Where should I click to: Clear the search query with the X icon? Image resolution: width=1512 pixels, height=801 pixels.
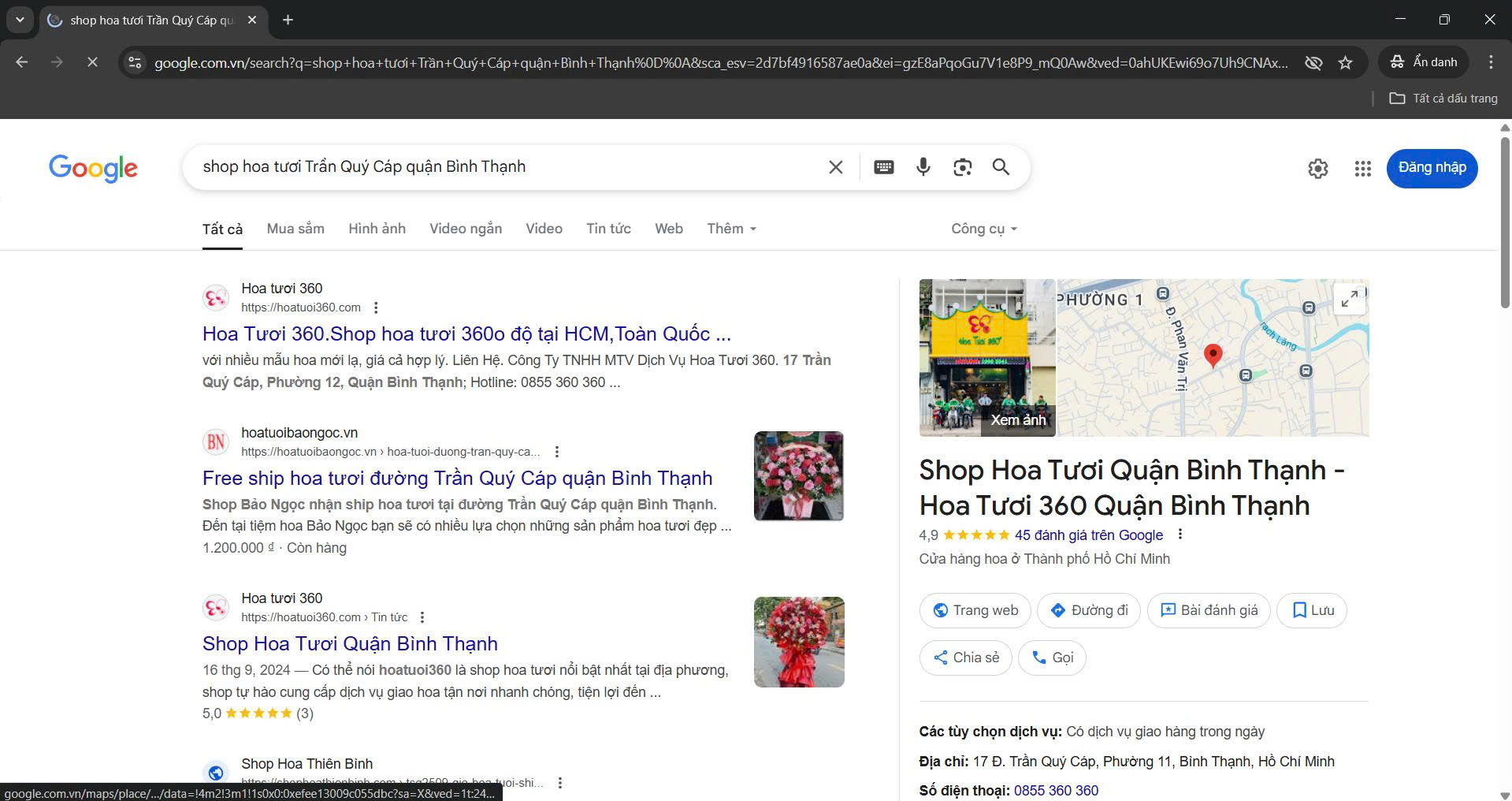point(835,167)
